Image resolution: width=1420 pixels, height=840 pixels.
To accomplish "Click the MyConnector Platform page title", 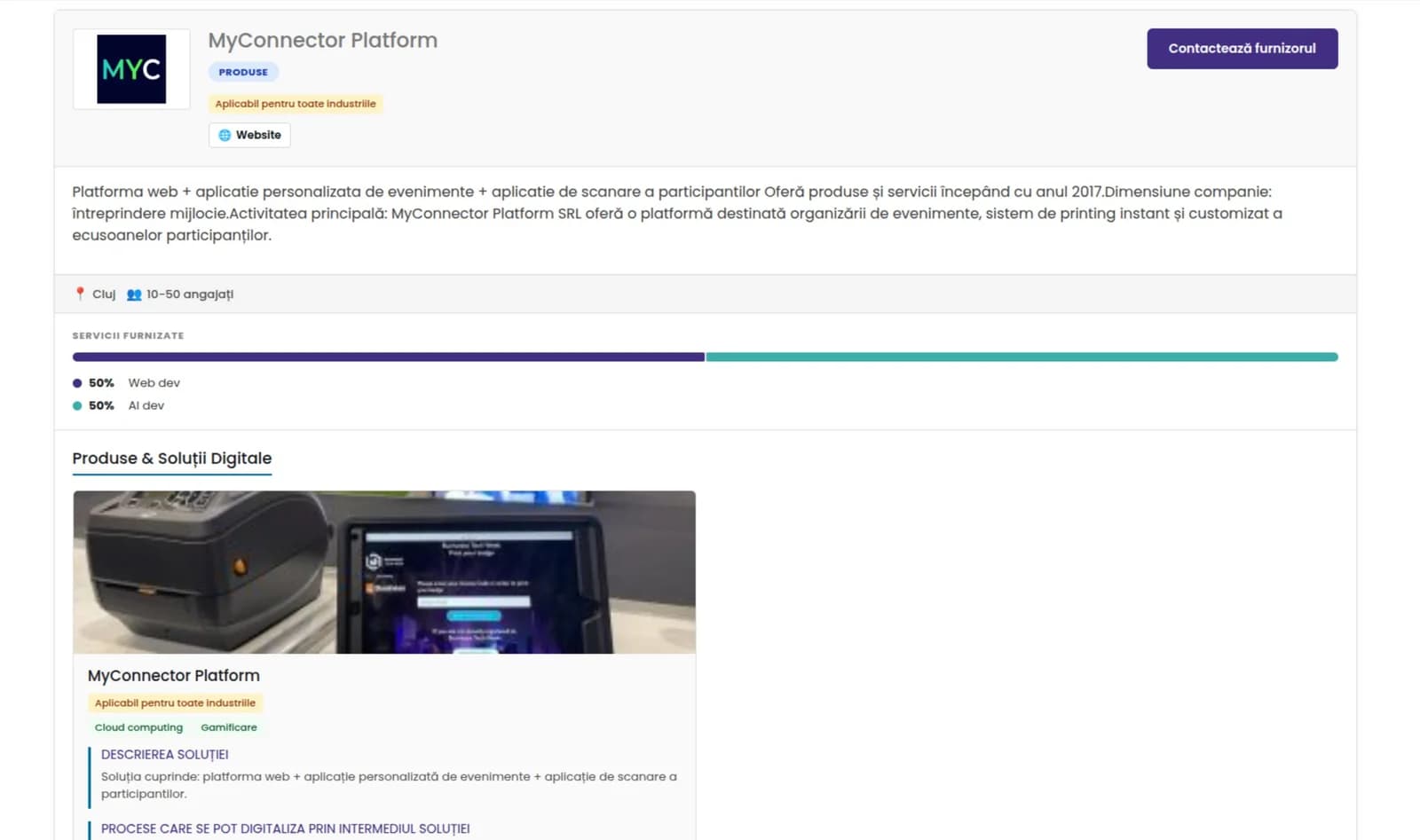I will click(323, 40).
